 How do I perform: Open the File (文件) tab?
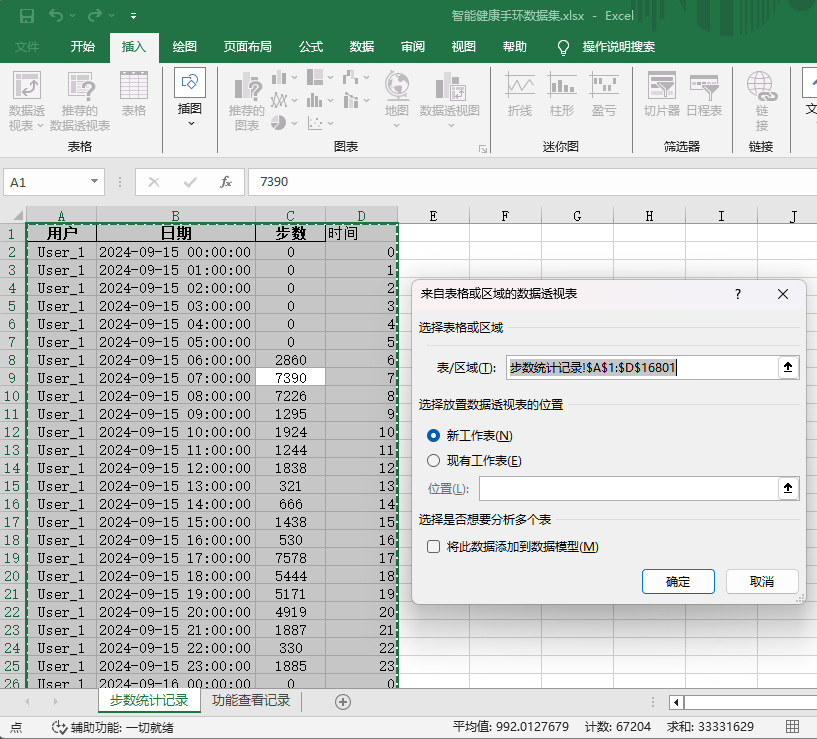point(27,47)
